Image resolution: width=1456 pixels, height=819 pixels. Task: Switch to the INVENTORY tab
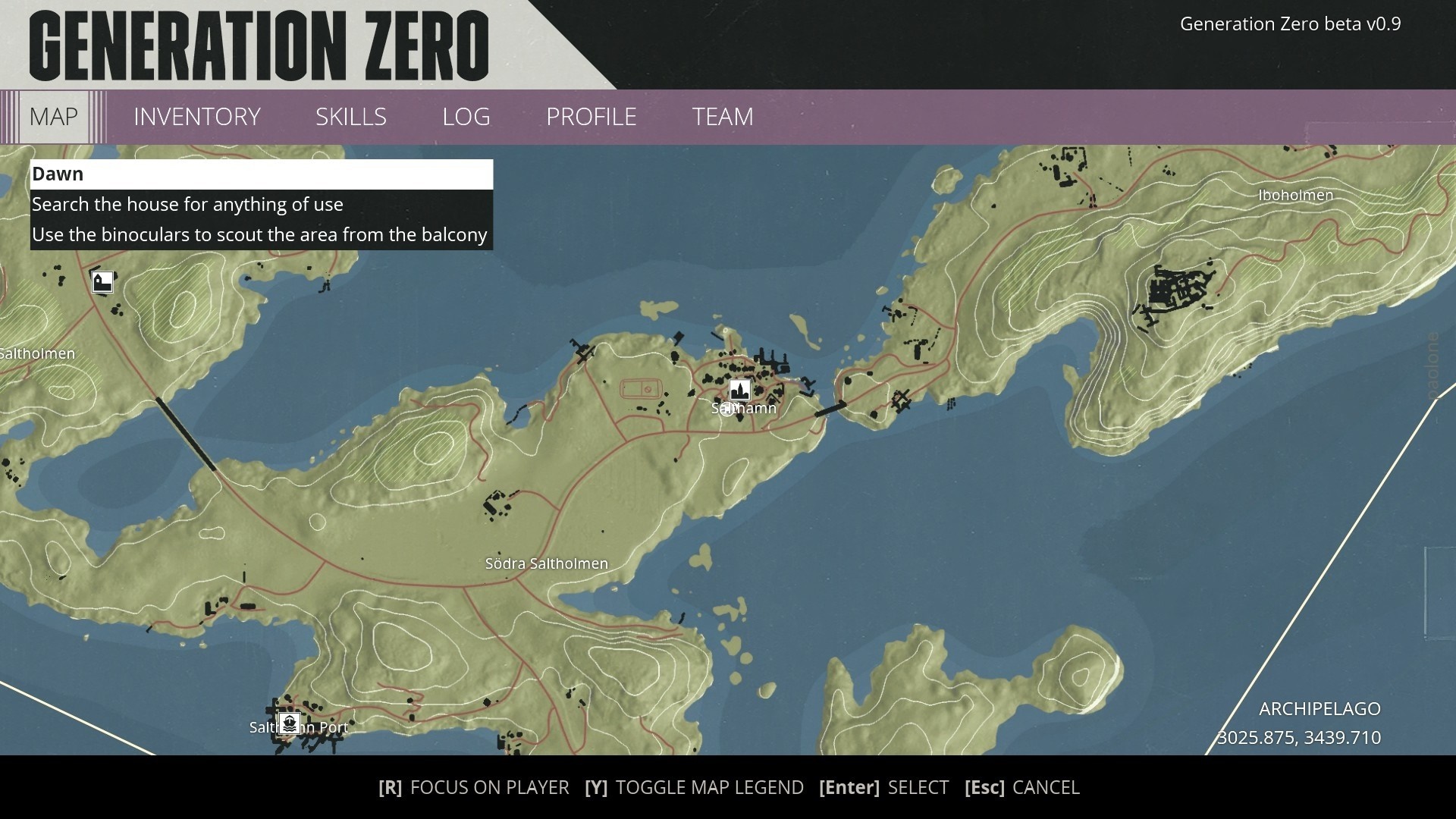(197, 117)
